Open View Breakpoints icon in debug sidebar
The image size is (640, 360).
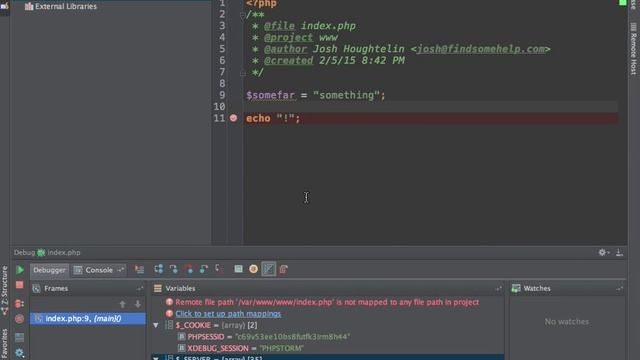19,304
